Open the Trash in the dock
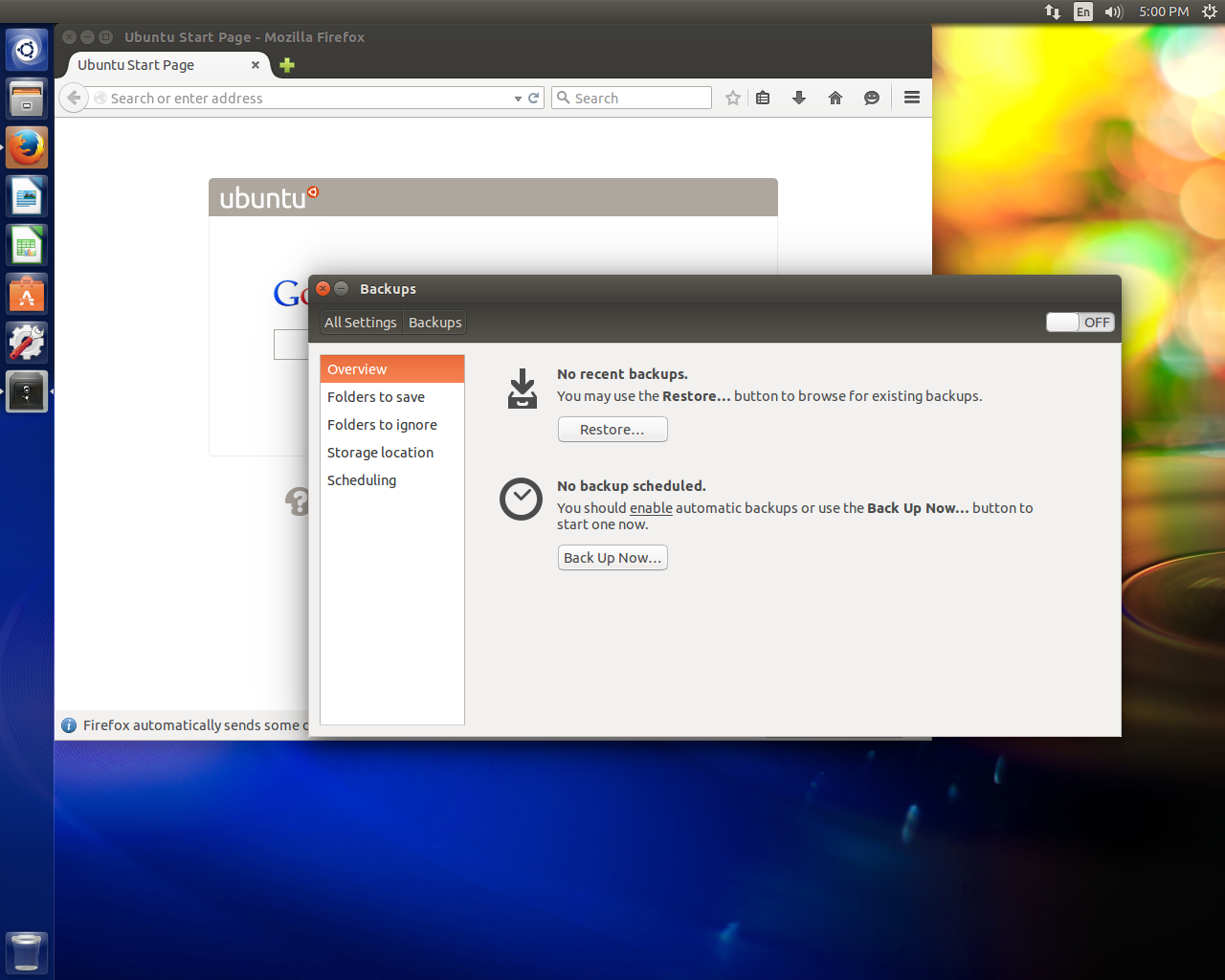Viewport: 1225px width, 980px height. 27,953
